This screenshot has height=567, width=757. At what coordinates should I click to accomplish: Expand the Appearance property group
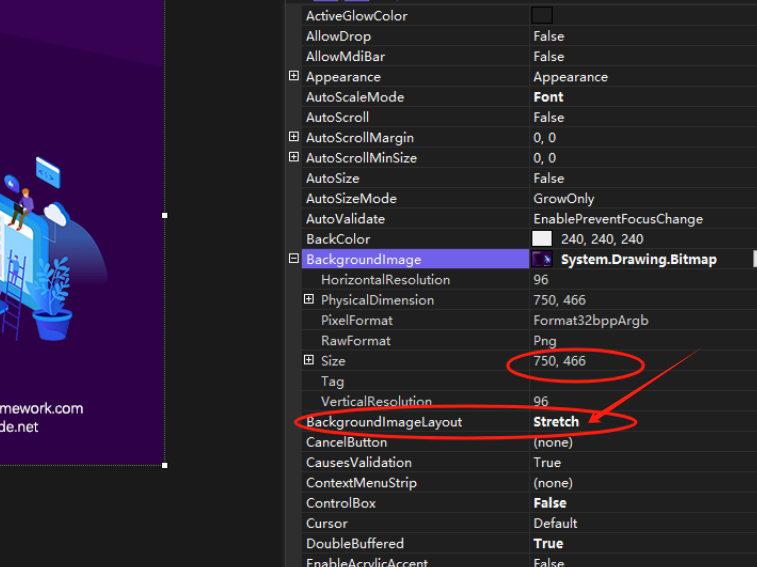tap(294, 76)
